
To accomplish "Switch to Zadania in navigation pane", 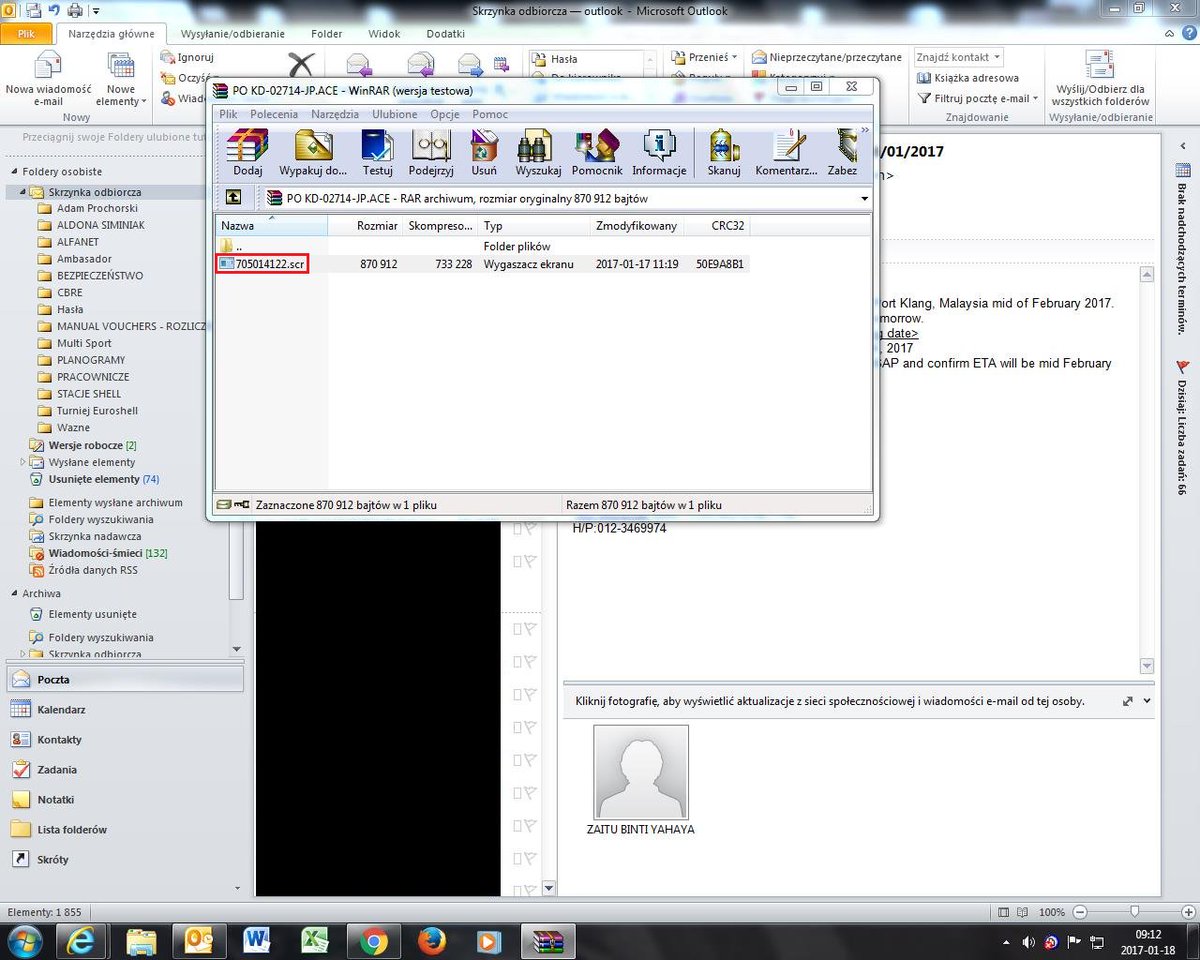I will (x=123, y=770).
